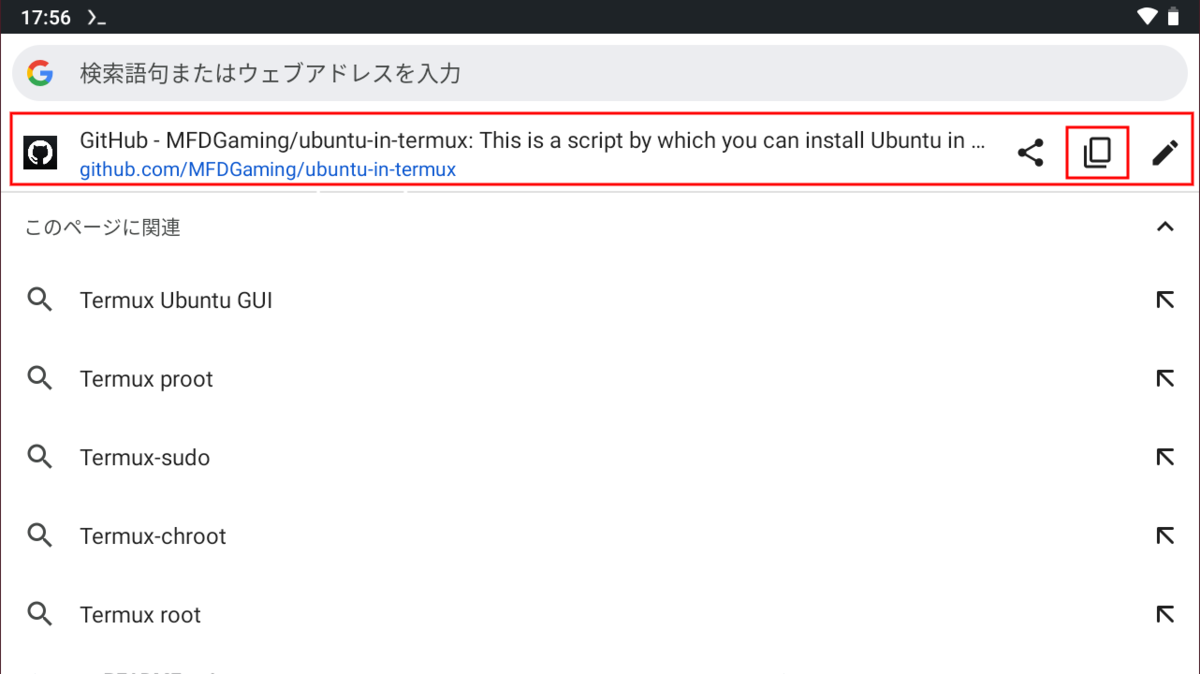Screen dimensions: 1200x674
Task: Edit the URL using the pencil icon
Action: tap(1165, 153)
